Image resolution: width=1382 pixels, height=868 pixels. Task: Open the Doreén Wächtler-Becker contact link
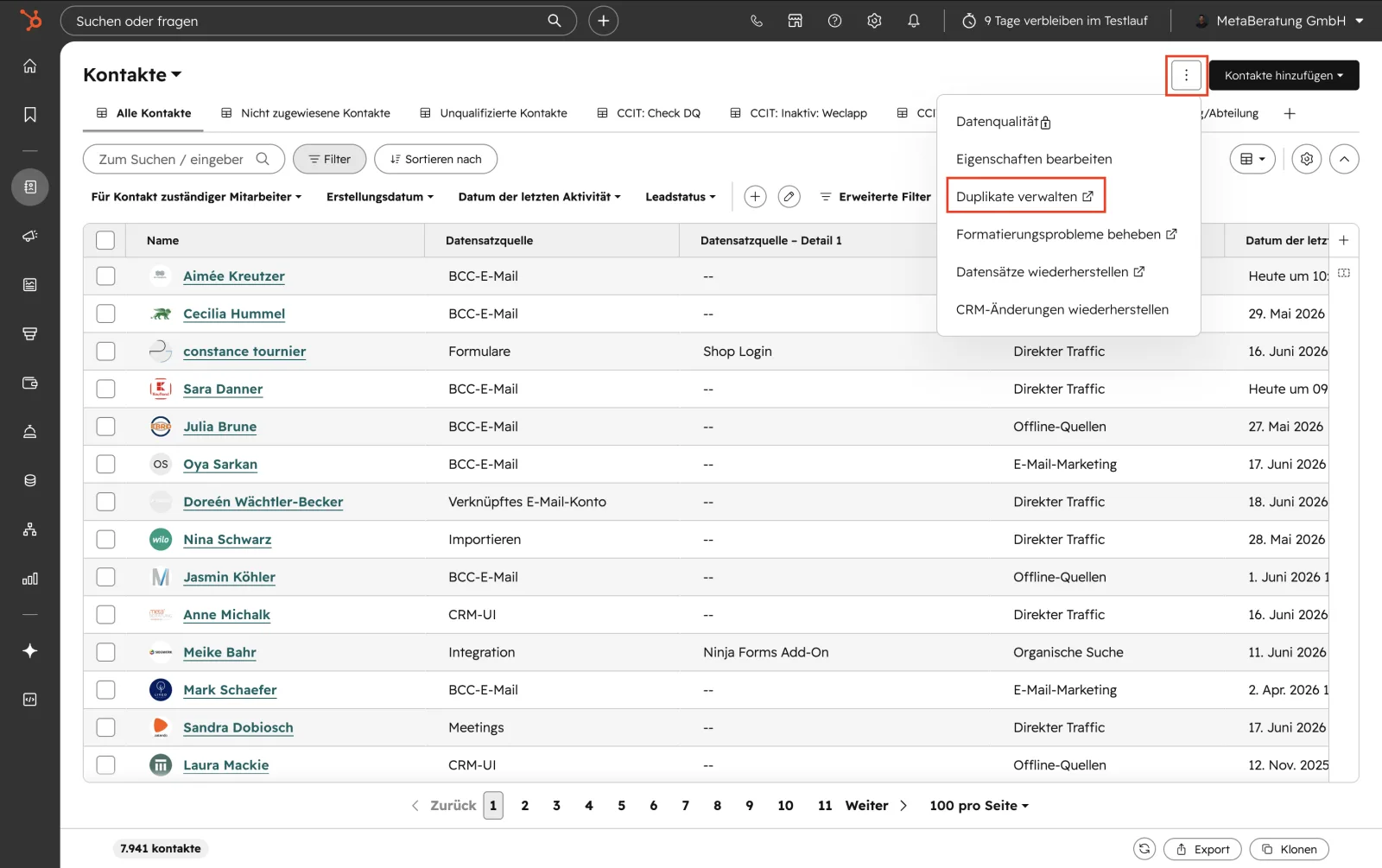point(263,502)
